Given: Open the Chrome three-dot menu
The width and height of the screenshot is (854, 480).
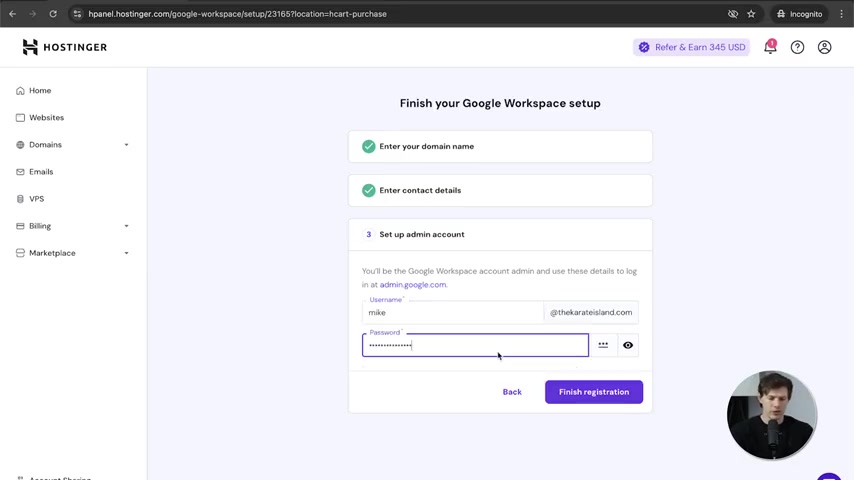Looking at the screenshot, I should pyautogui.click(x=841, y=14).
